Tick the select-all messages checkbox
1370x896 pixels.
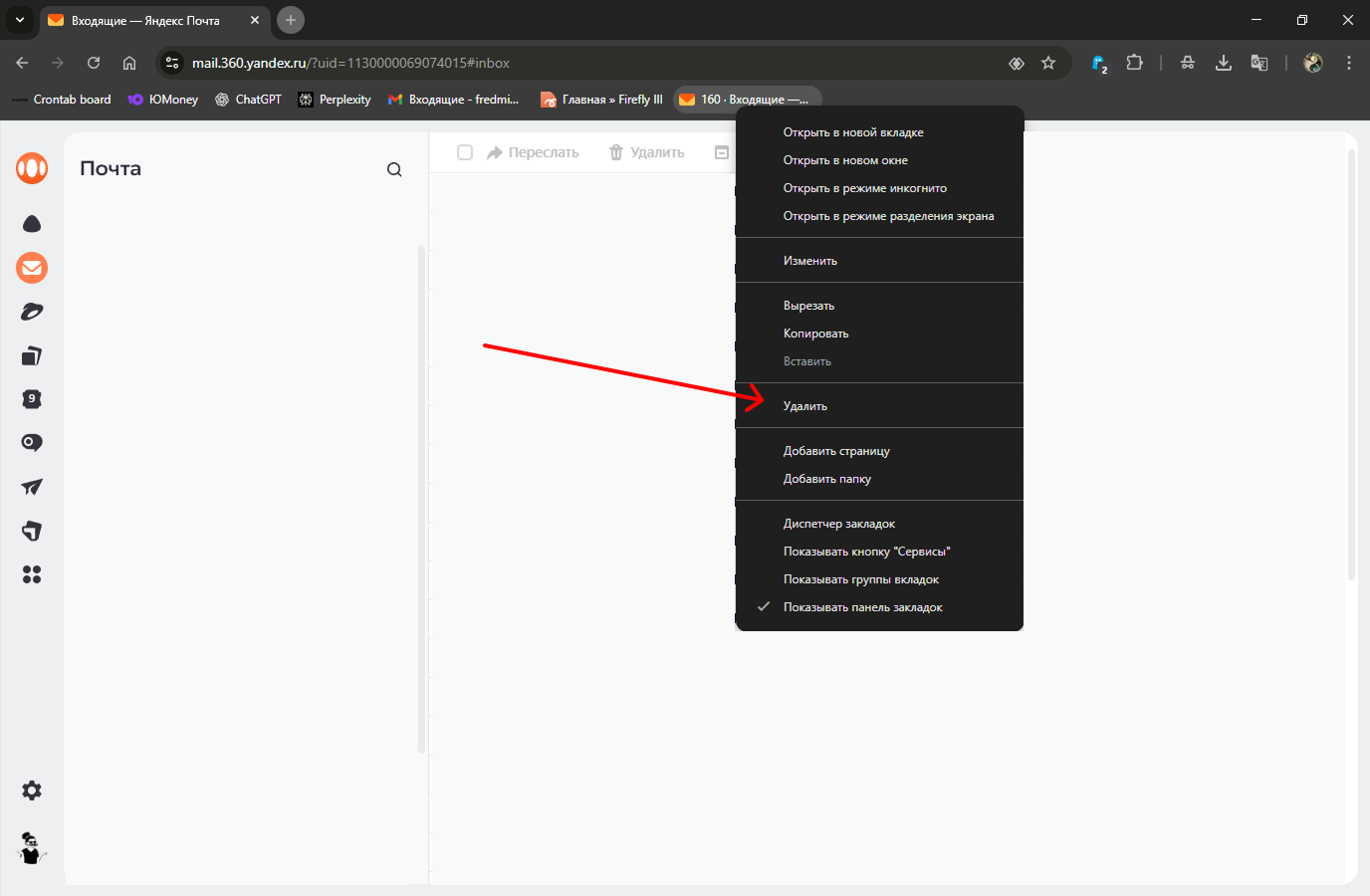464,152
